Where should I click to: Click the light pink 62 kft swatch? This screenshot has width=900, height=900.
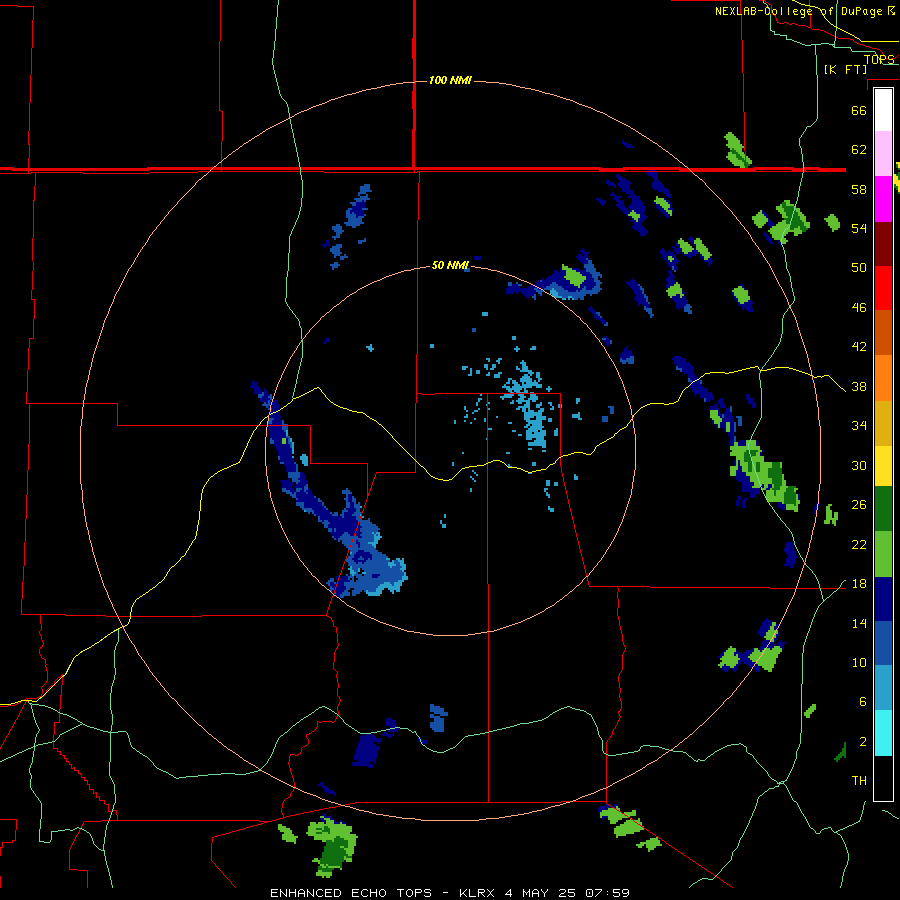[883, 153]
